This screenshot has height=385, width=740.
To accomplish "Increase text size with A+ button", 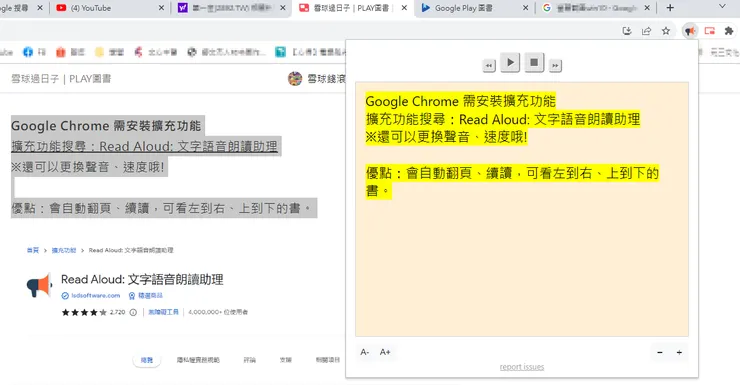I will coord(385,352).
